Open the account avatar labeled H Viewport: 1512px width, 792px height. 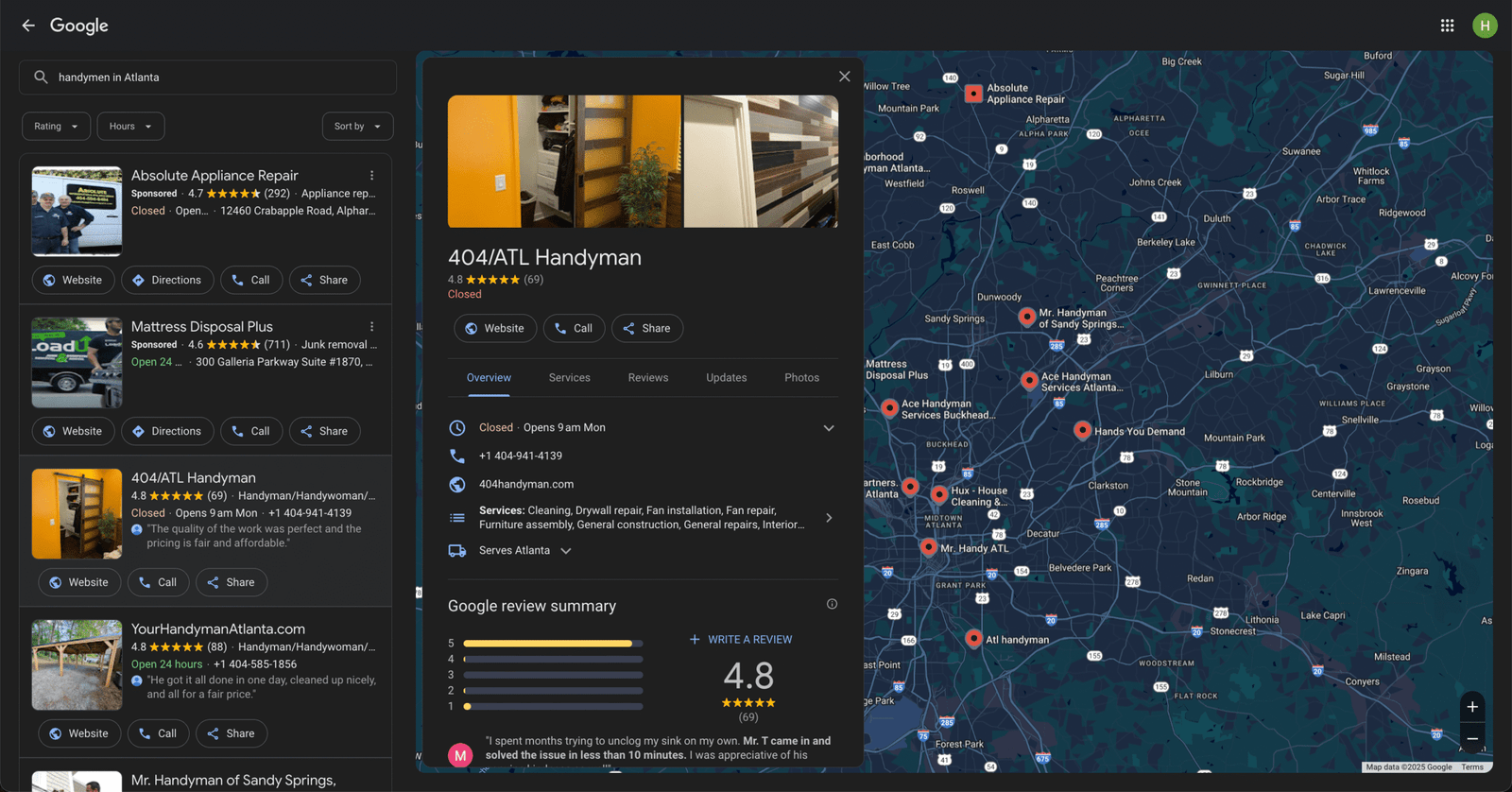pos(1485,26)
